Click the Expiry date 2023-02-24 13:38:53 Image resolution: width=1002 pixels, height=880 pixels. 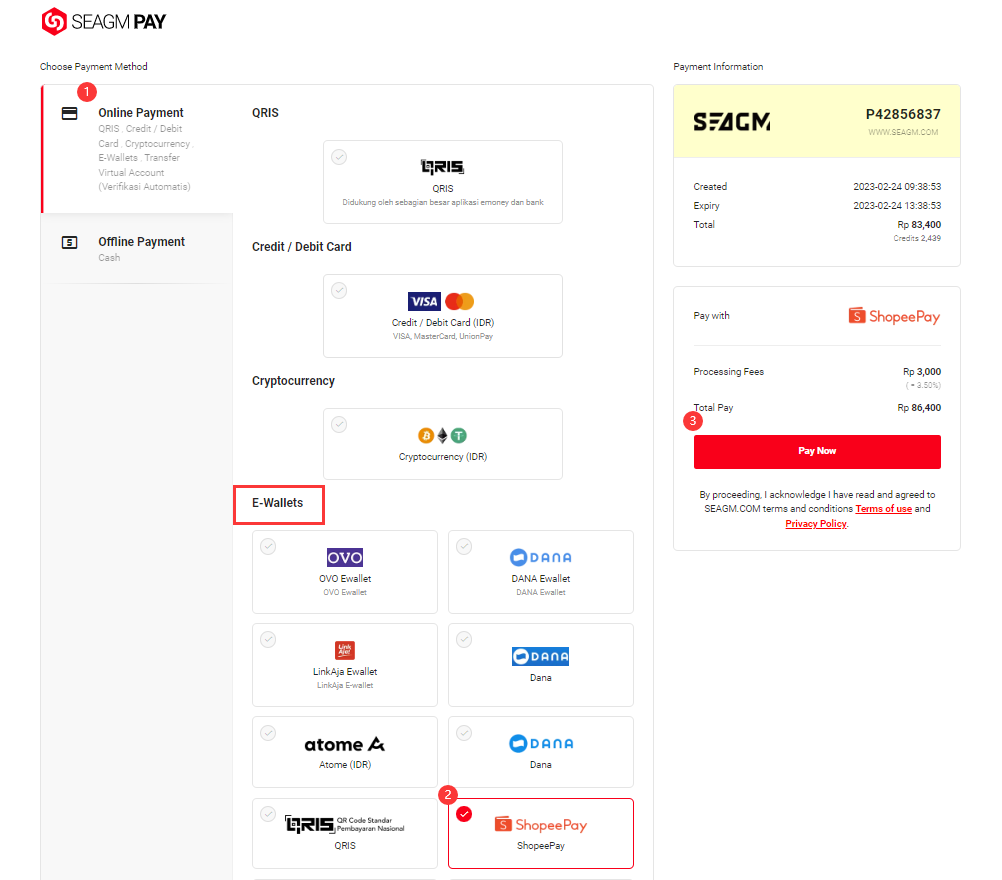897,206
